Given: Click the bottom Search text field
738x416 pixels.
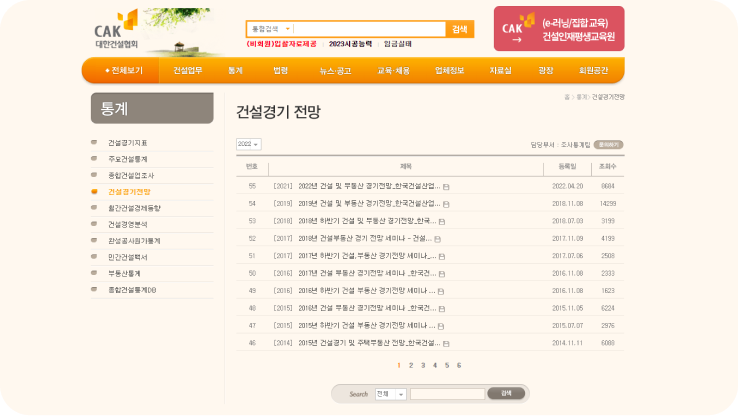Looking at the screenshot, I should tap(447, 394).
